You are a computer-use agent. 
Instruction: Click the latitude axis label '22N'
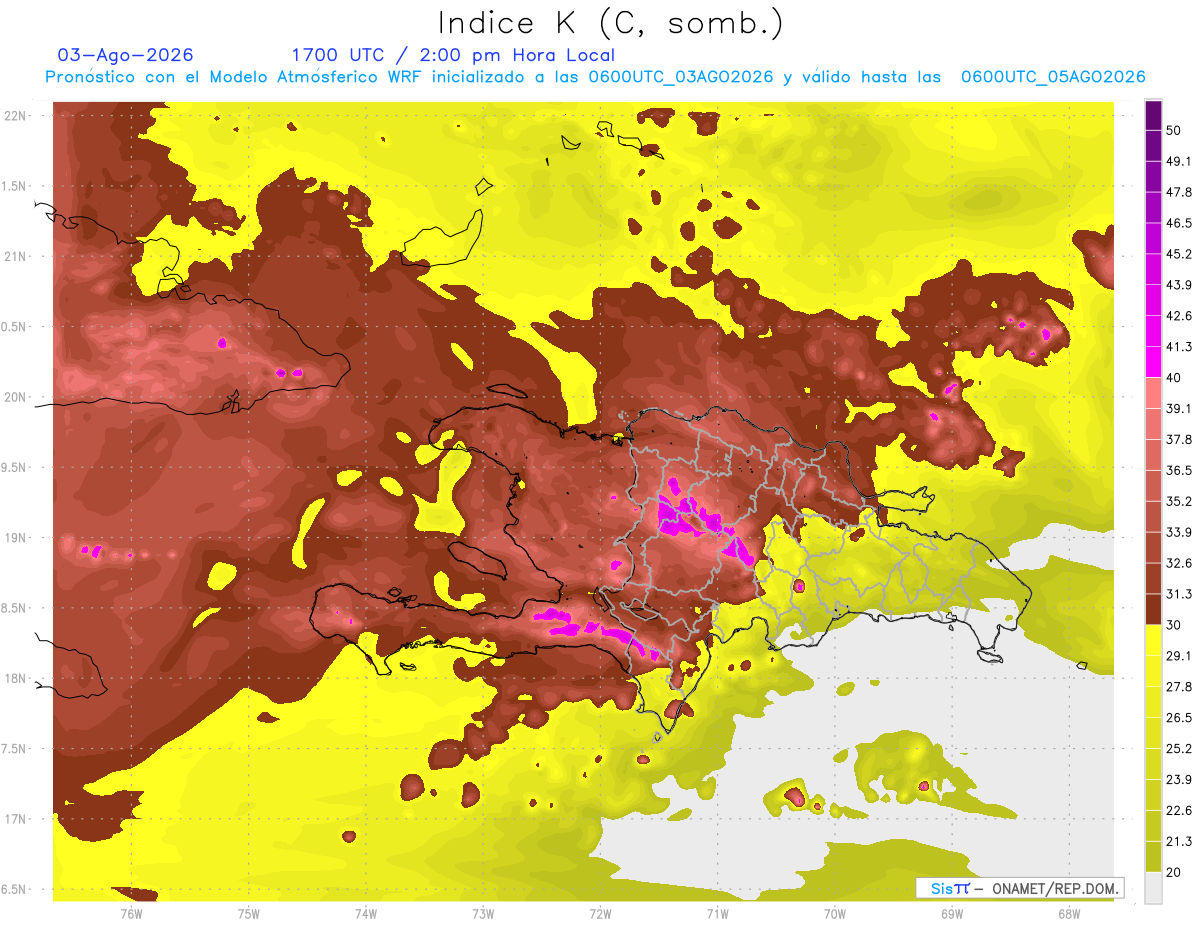[16, 116]
